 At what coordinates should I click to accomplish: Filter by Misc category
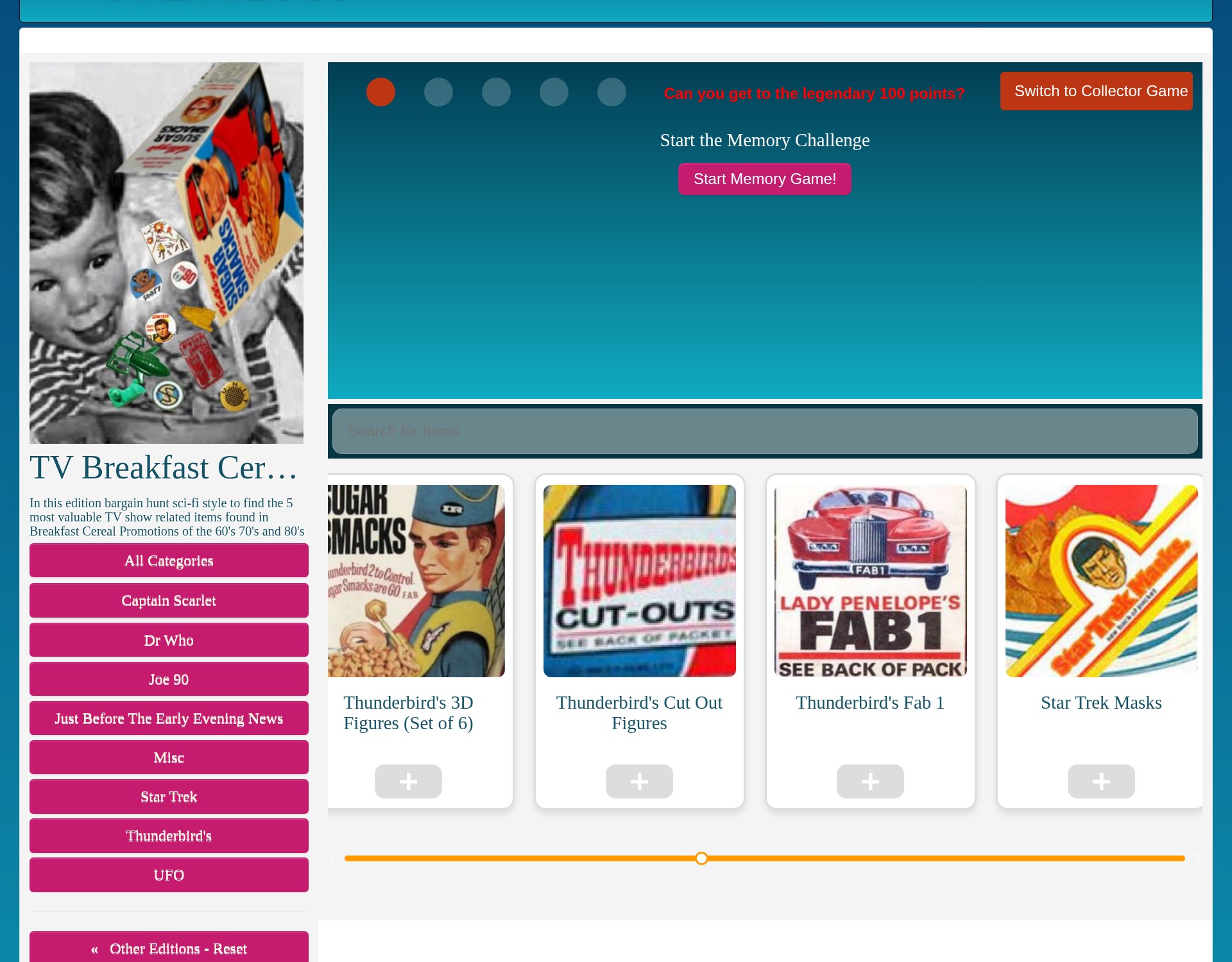pyautogui.click(x=169, y=757)
